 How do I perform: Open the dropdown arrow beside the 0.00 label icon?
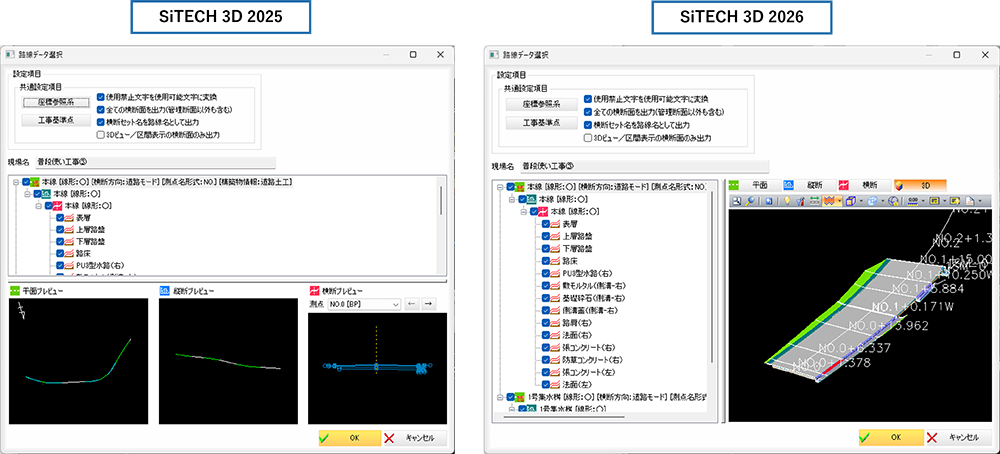(923, 201)
